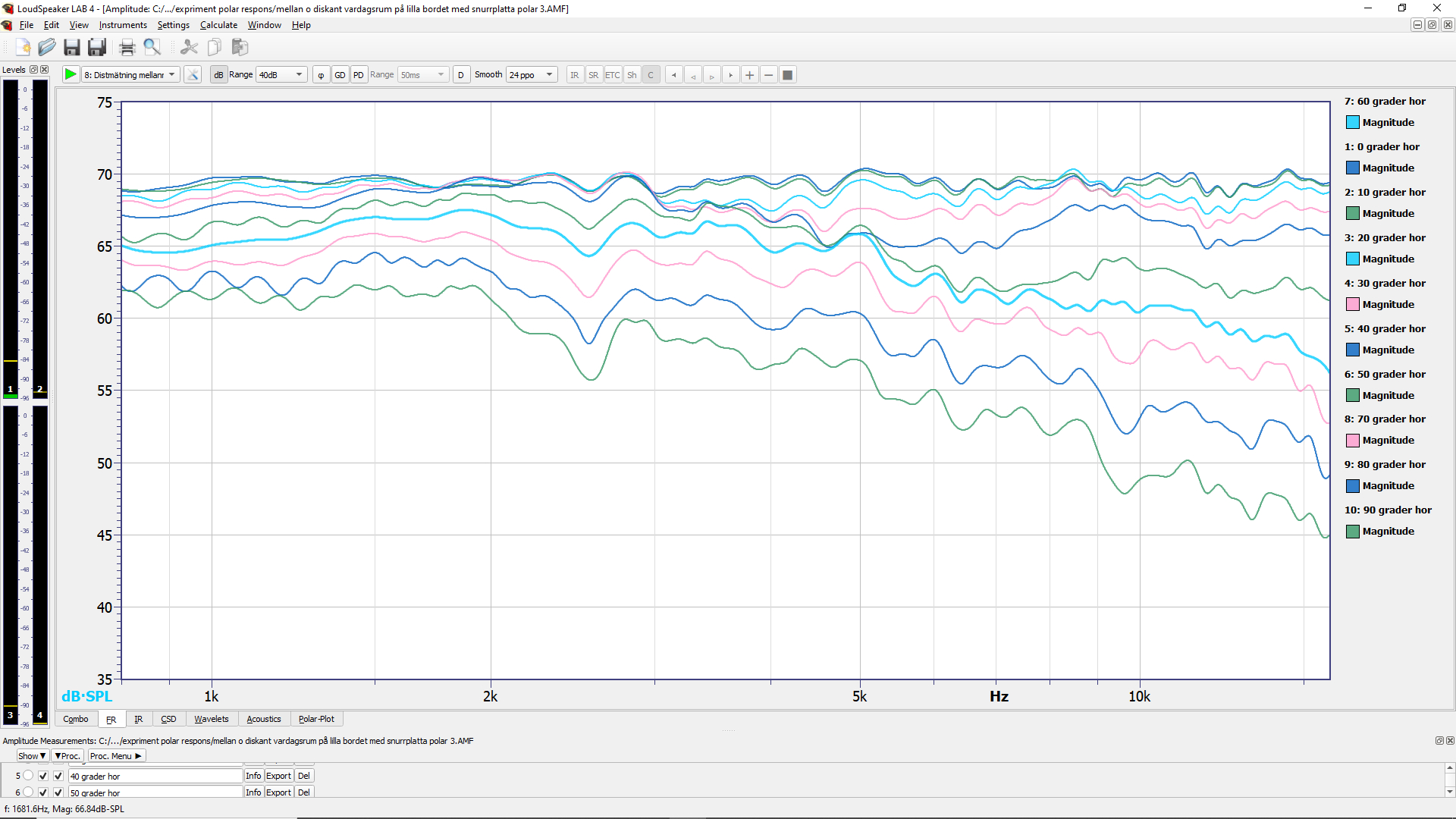
Task: Expand the Show dropdown button
Action: tap(32, 756)
